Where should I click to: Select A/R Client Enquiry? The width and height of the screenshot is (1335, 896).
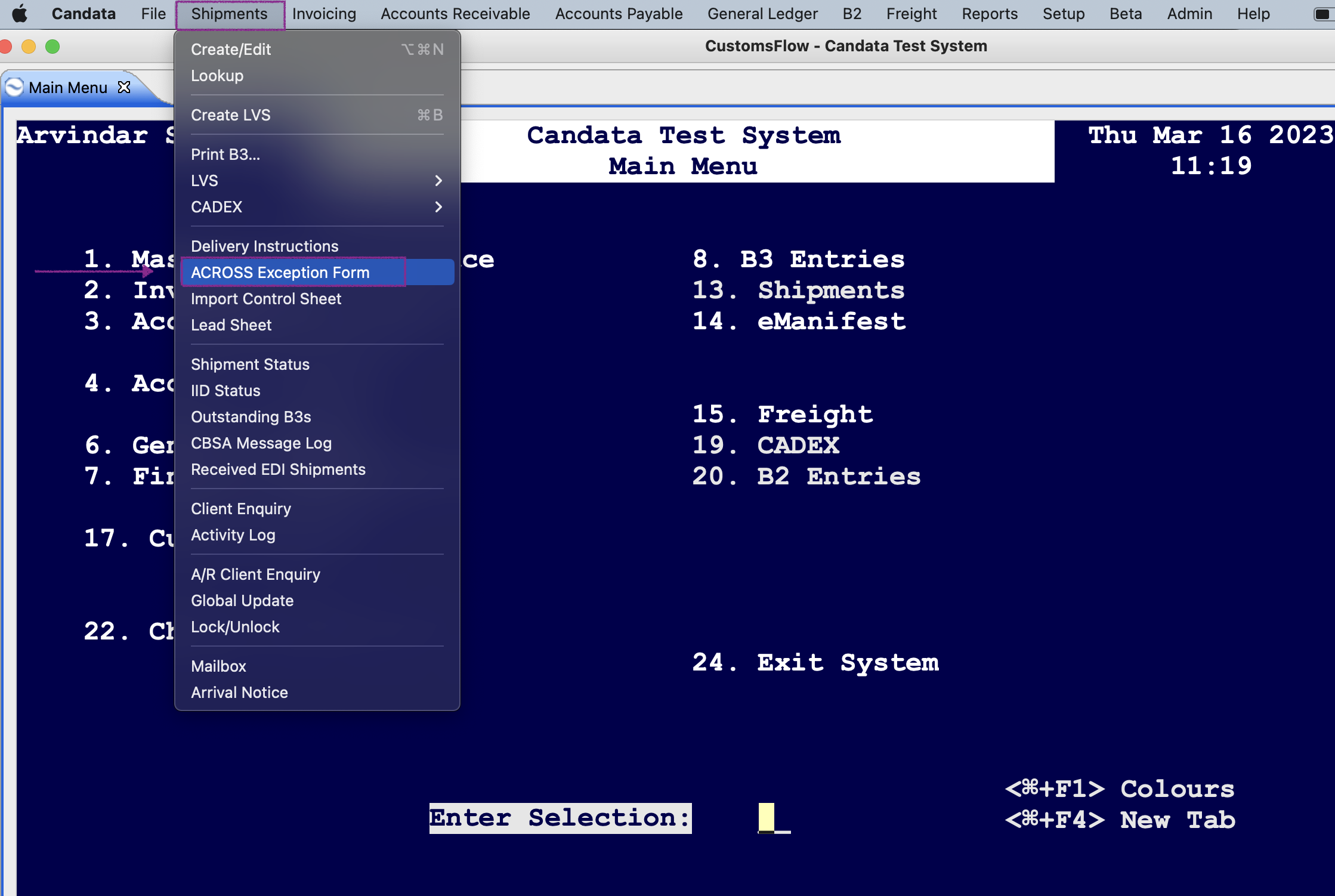317,574
